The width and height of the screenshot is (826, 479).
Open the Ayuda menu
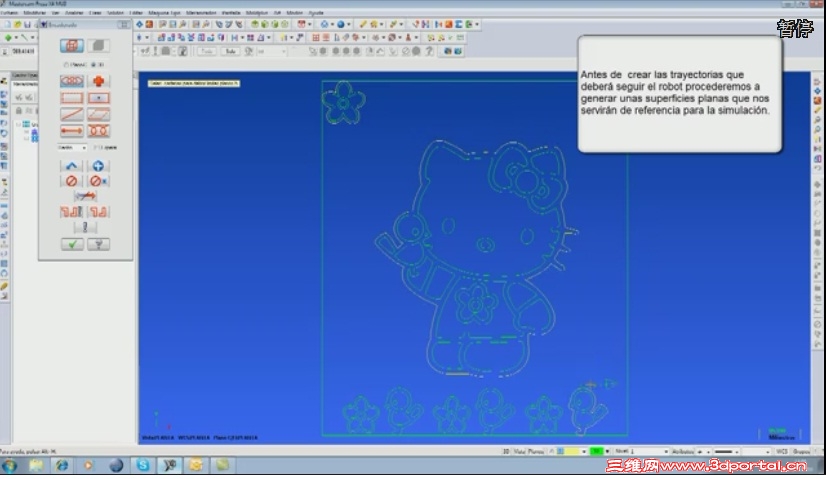pyautogui.click(x=316, y=13)
